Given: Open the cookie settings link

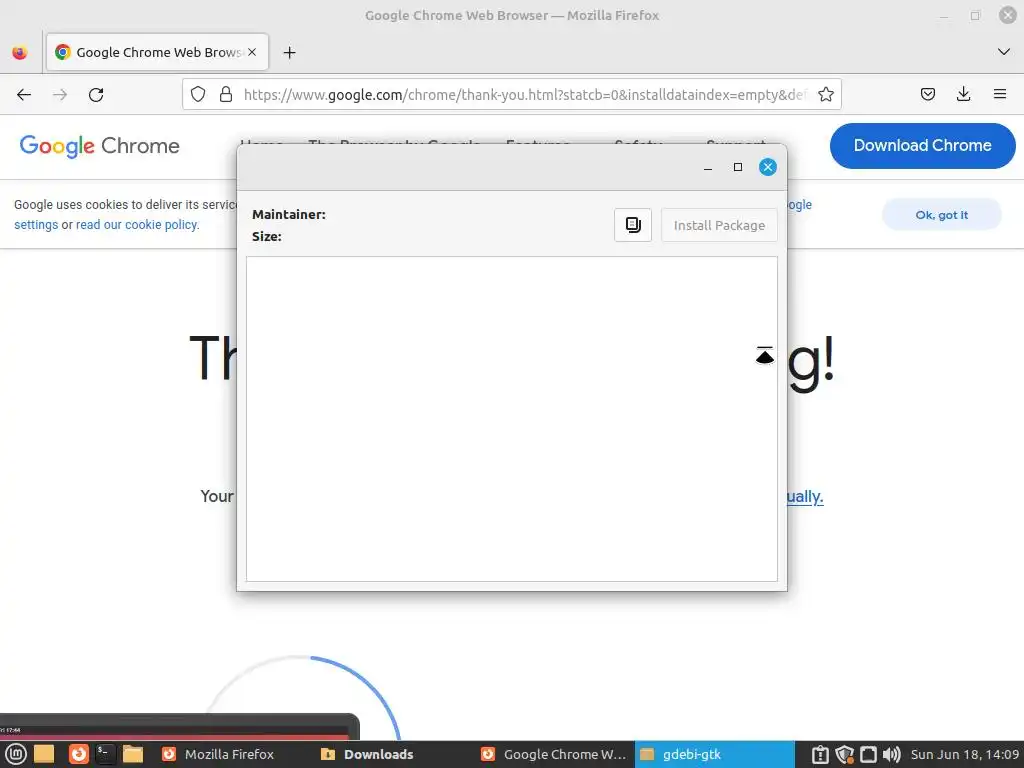Looking at the screenshot, I should [36, 225].
